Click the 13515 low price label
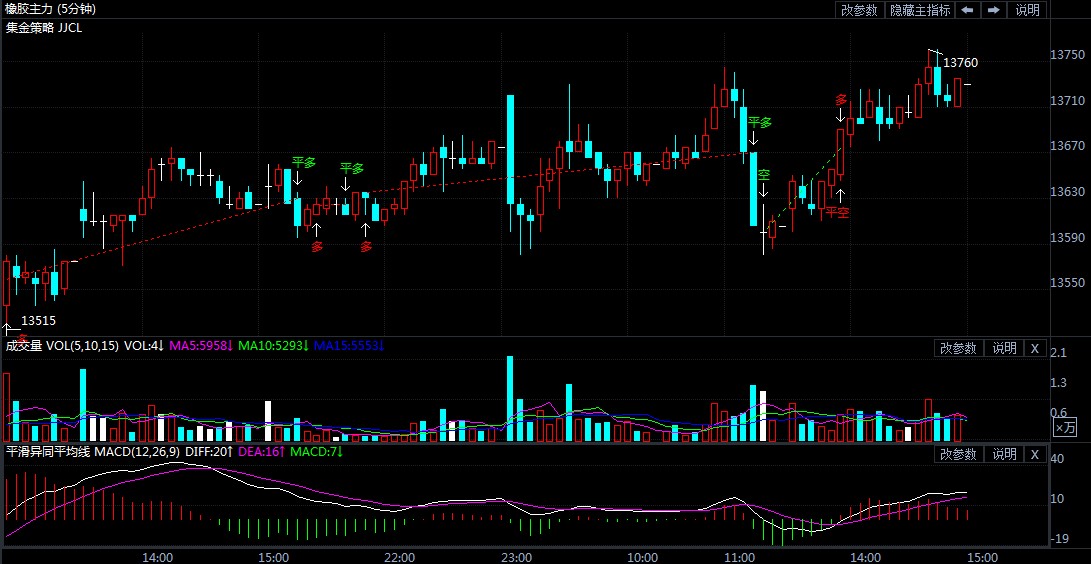Viewport: 1091px width, 564px height. pyautogui.click(x=38, y=321)
